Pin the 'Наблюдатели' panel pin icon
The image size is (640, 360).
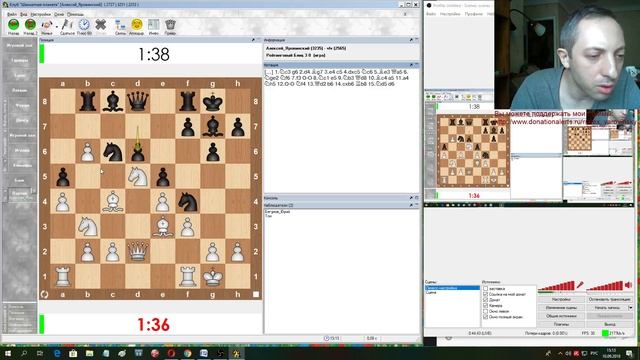click(x=411, y=205)
